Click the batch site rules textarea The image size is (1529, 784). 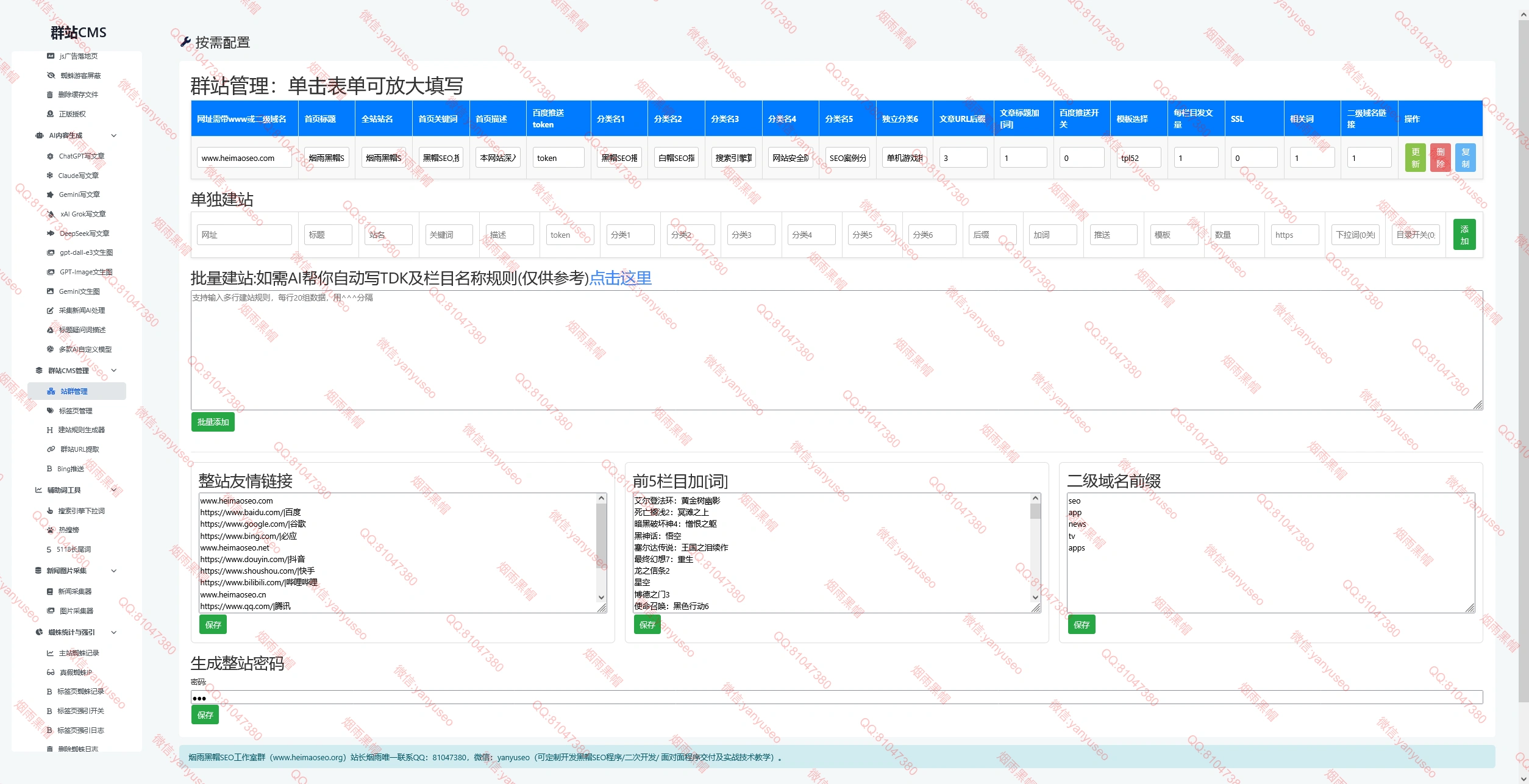tap(836, 350)
